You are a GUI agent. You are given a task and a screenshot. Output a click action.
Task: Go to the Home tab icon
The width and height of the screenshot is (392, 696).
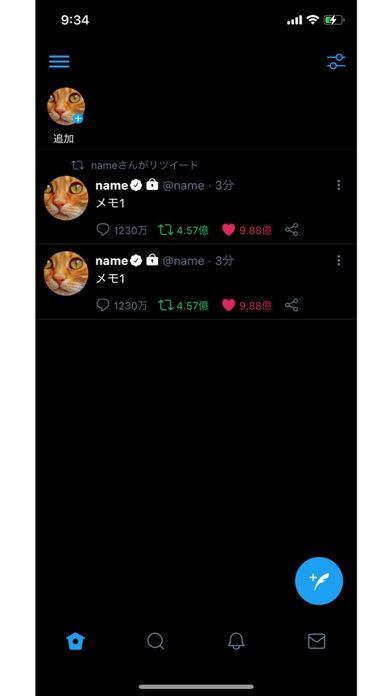coord(75,641)
